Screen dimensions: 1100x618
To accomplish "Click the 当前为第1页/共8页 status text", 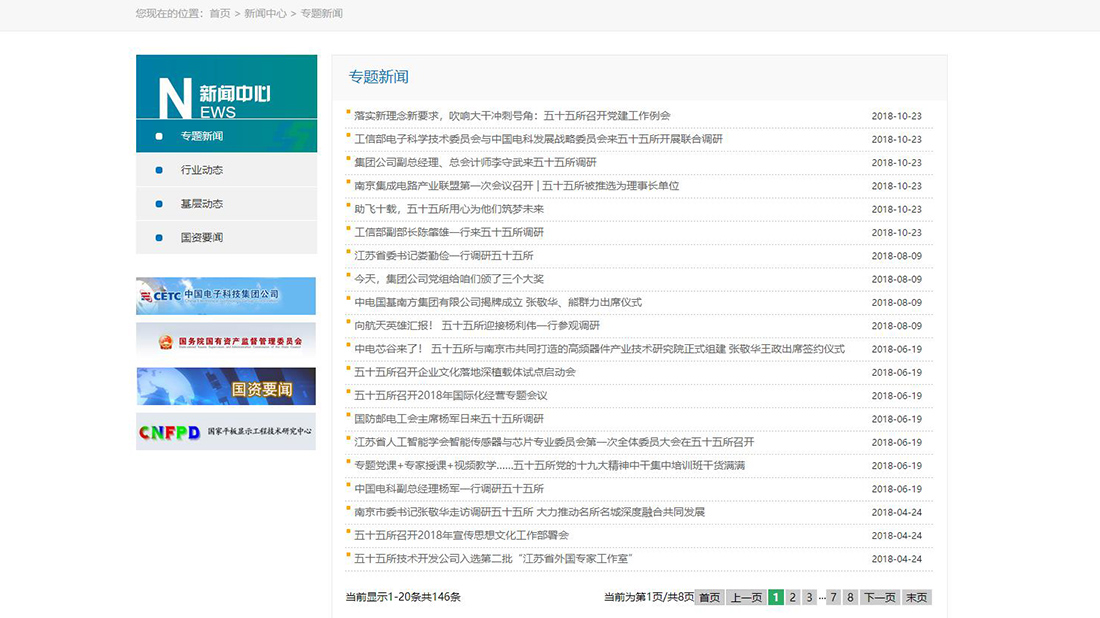I will 649,597.
